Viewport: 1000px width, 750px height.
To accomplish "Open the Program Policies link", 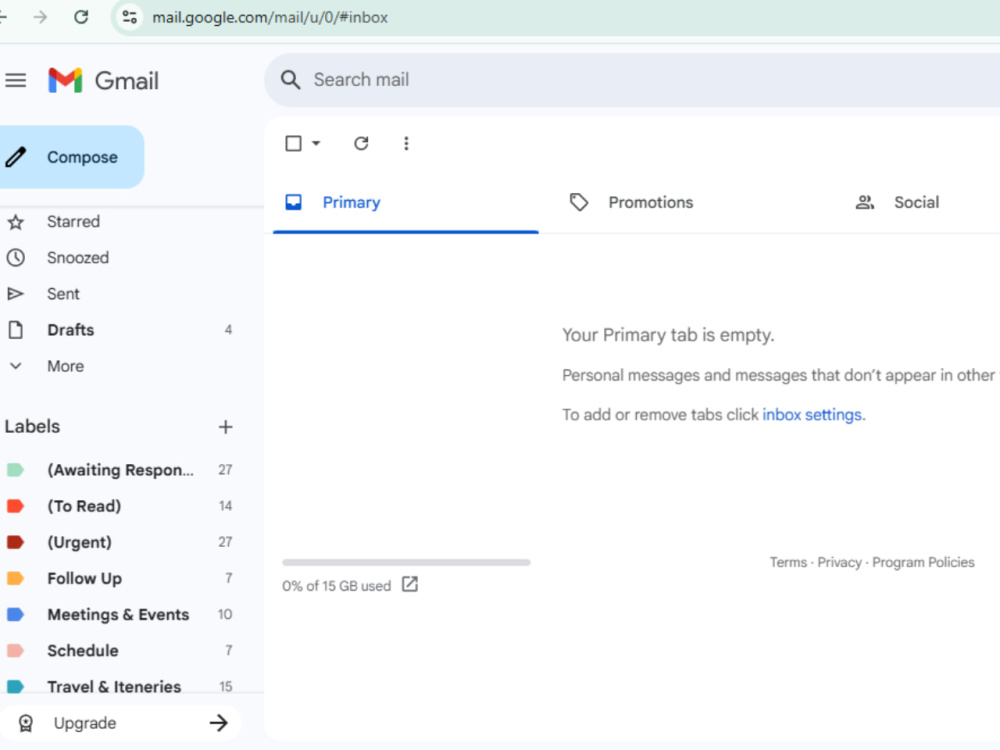I will pos(923,562).
